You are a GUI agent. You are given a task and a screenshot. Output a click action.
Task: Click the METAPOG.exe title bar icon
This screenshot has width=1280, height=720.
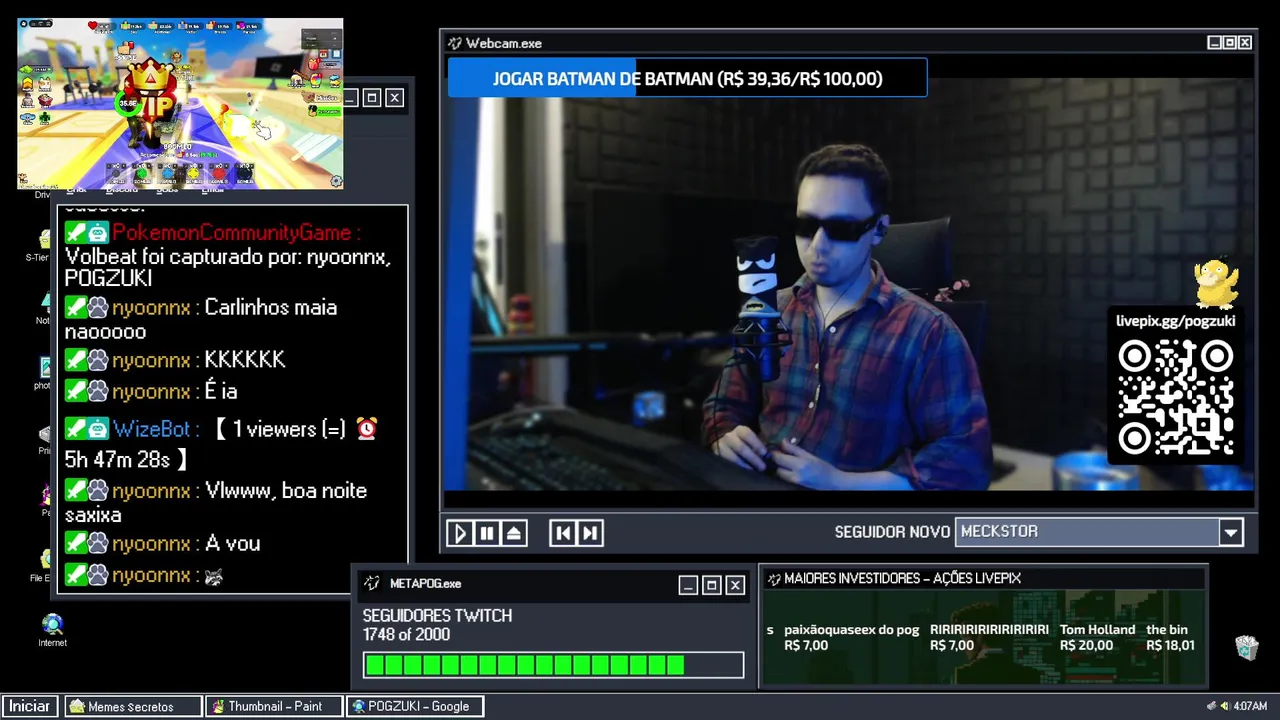tap(372, 583)
